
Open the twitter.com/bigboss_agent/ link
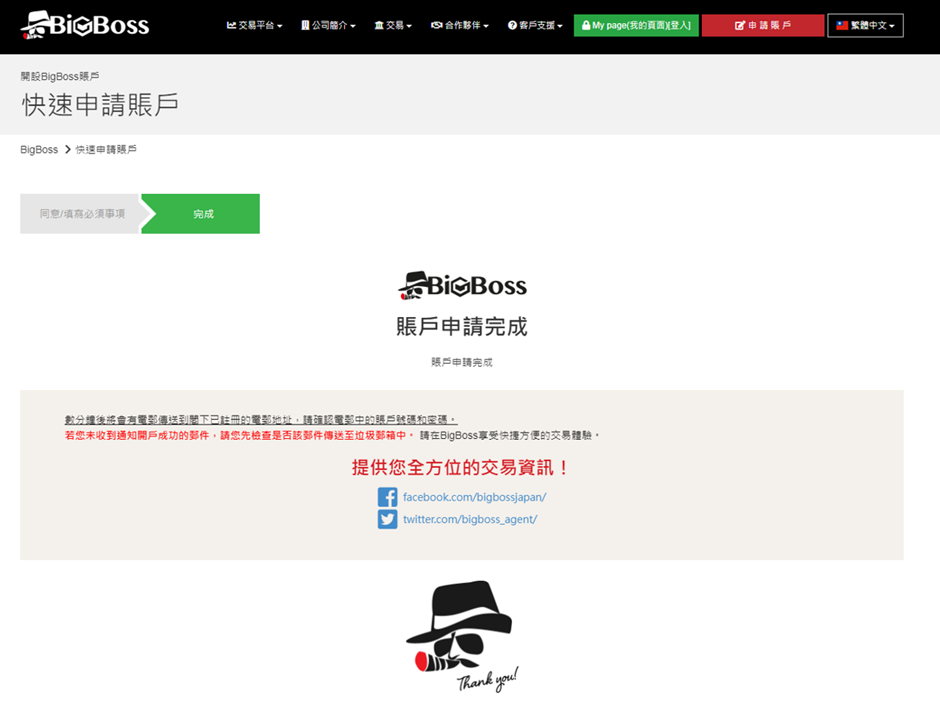[470, 519]
